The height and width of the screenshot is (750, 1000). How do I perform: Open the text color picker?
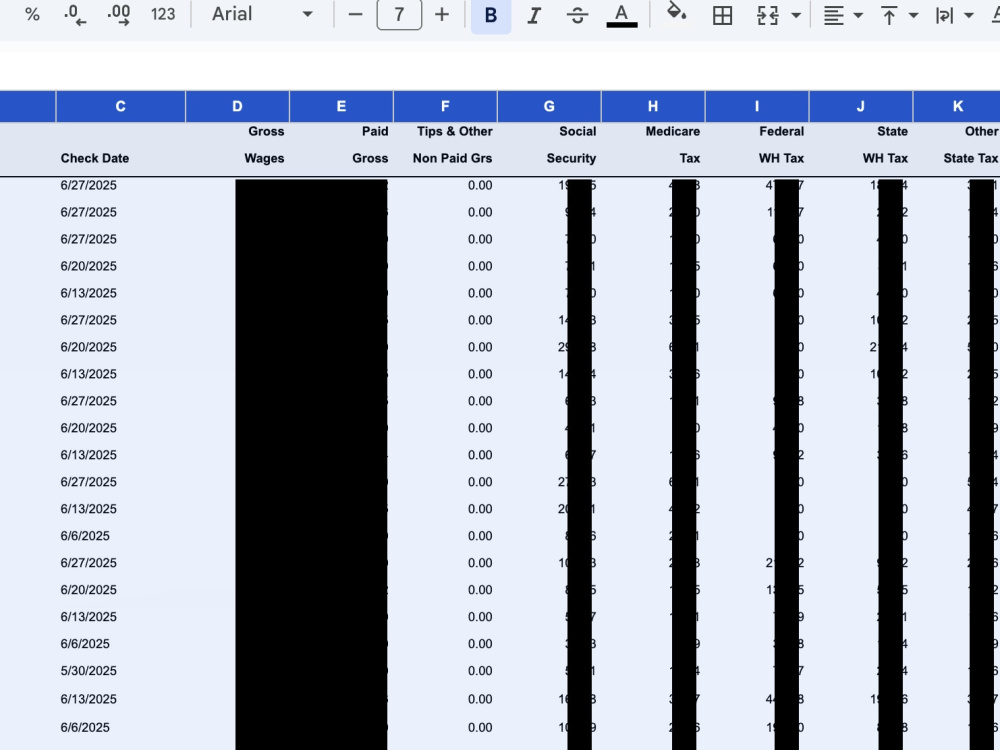[621, 15]
